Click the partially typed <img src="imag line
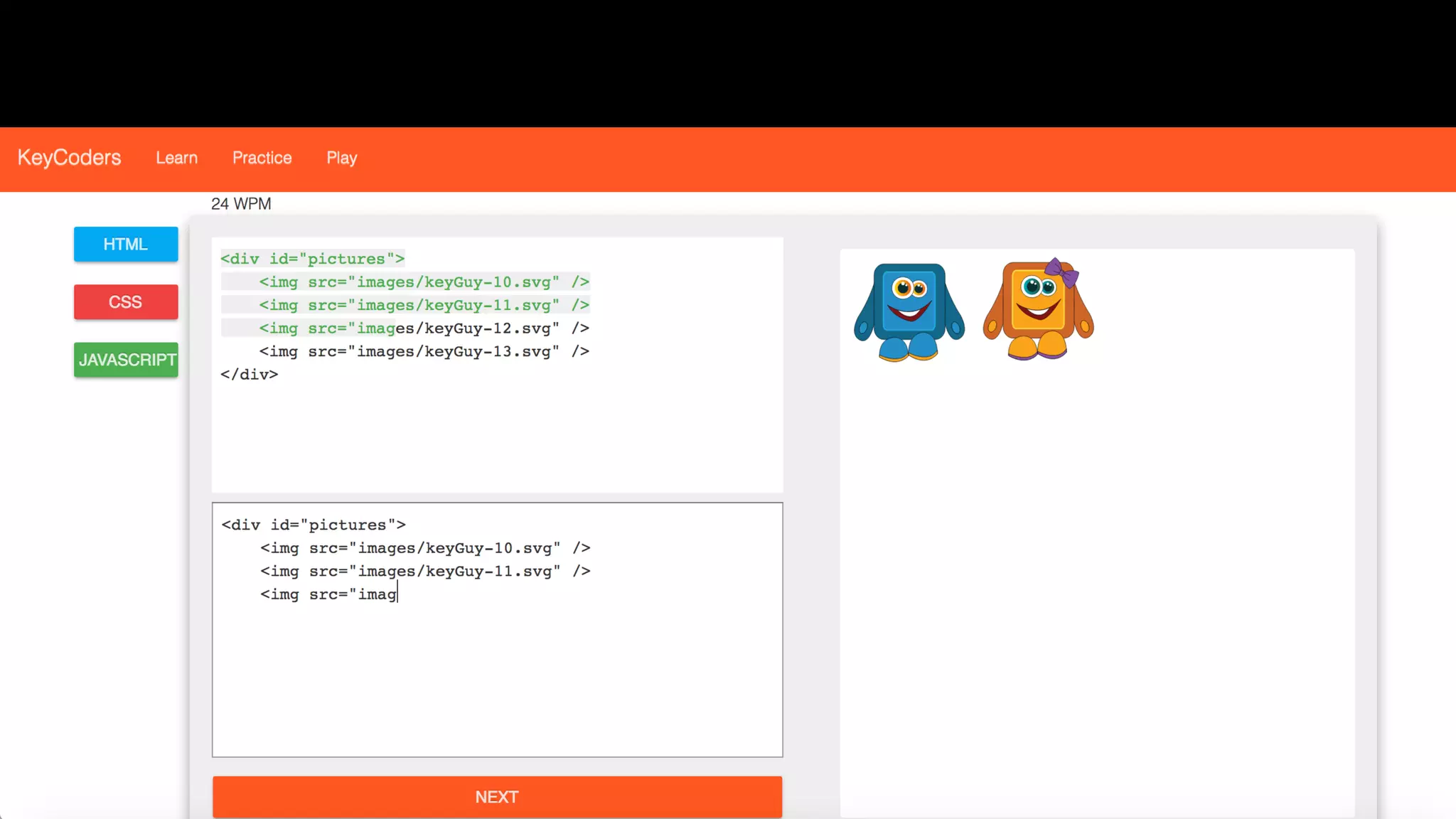Screen dimensions: 1456x819 tap(328, 594)
